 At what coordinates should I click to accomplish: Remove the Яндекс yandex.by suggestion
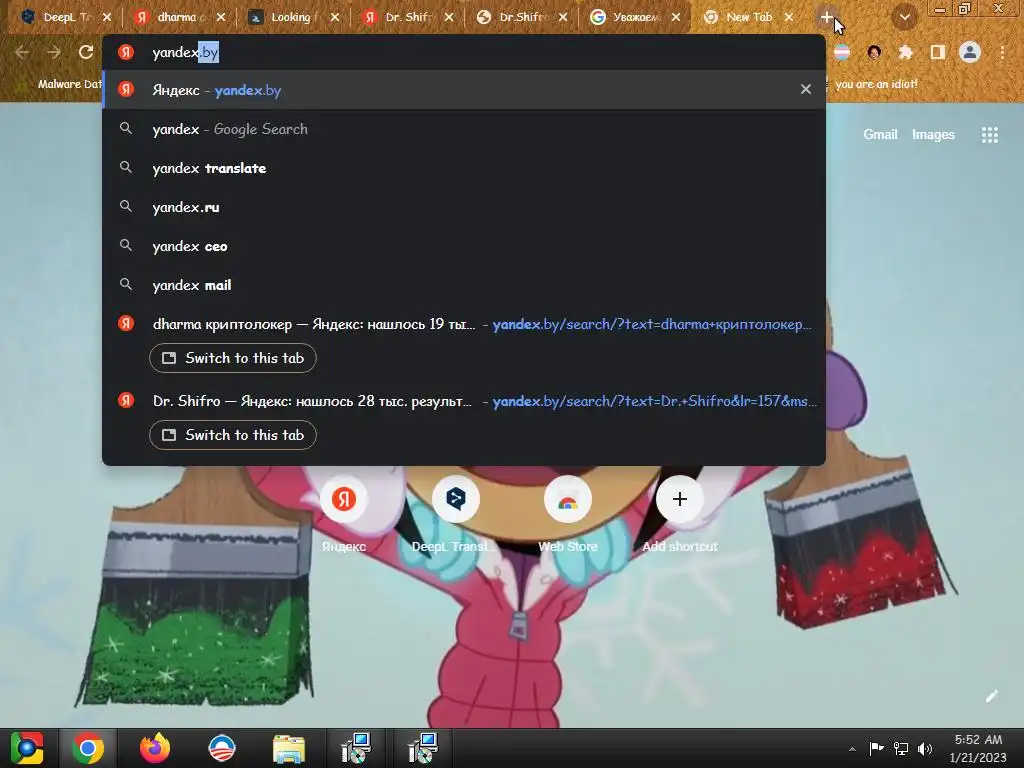(806, 89)
